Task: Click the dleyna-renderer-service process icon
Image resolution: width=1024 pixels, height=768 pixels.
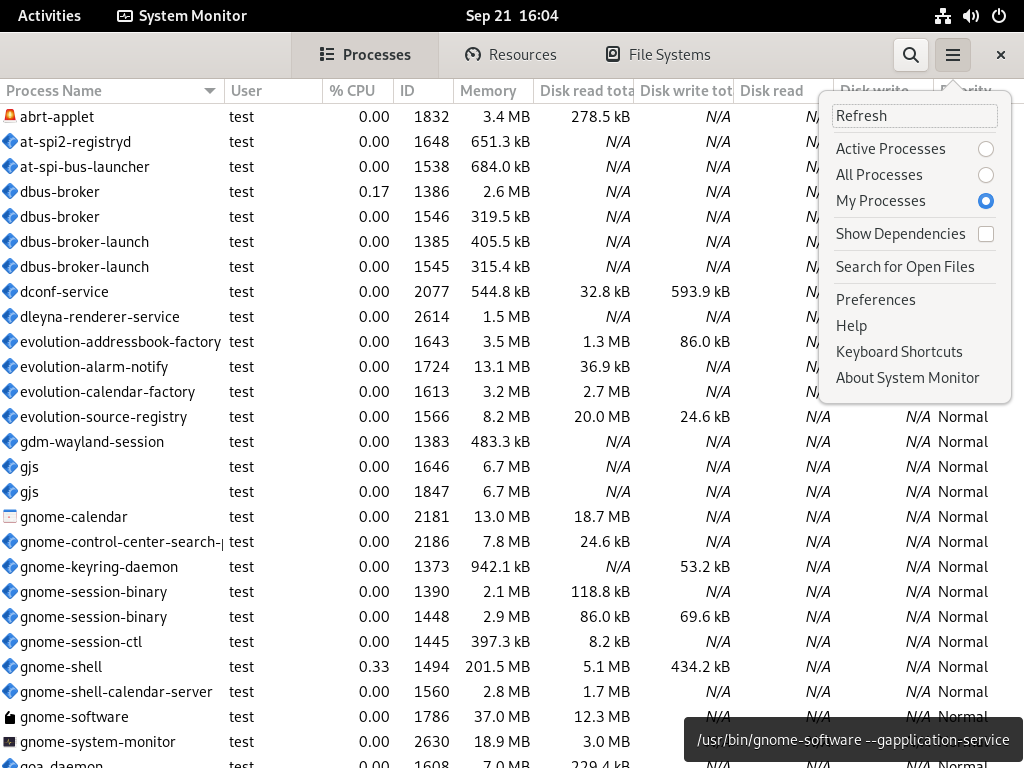Action: 10,317
